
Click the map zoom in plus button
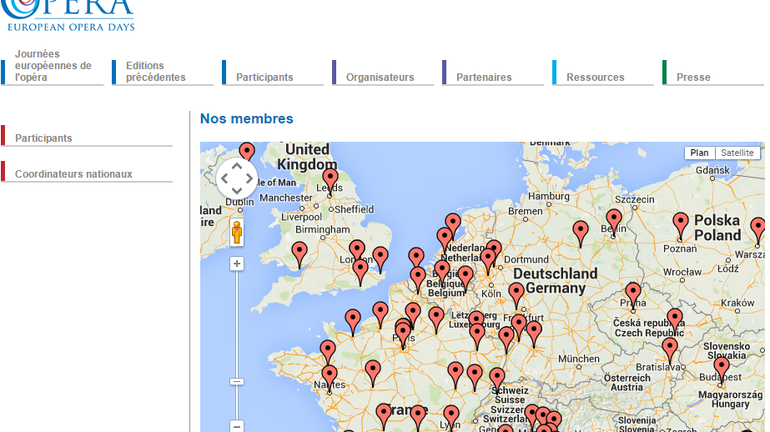(x=237, y=264)
